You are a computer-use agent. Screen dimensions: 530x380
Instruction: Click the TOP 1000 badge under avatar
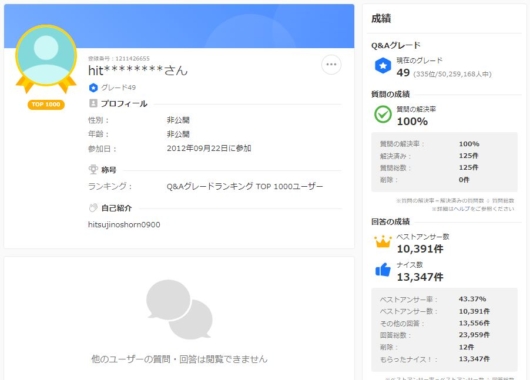point(46,104)
